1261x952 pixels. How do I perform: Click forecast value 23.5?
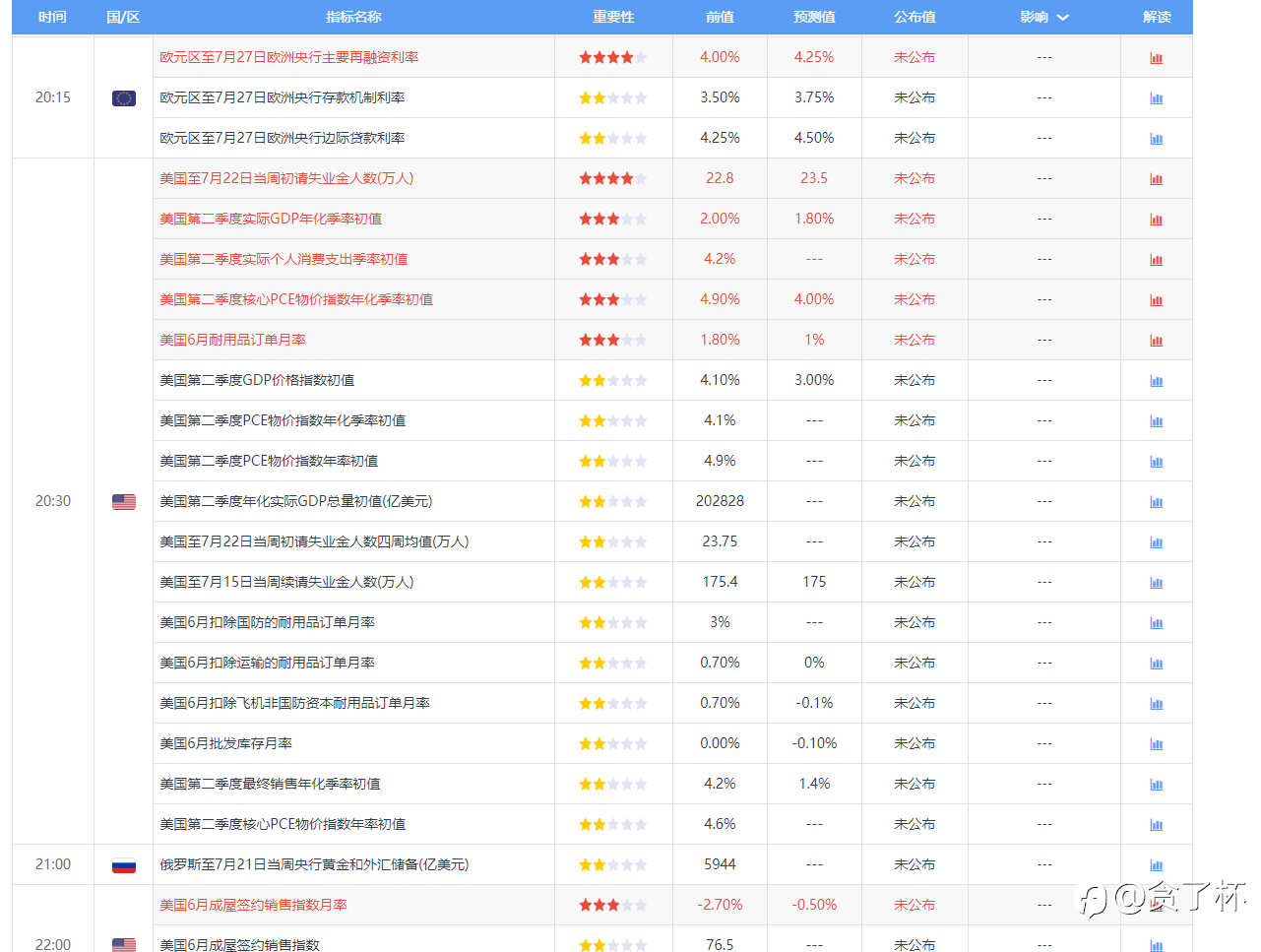click(x=814, y=178)
